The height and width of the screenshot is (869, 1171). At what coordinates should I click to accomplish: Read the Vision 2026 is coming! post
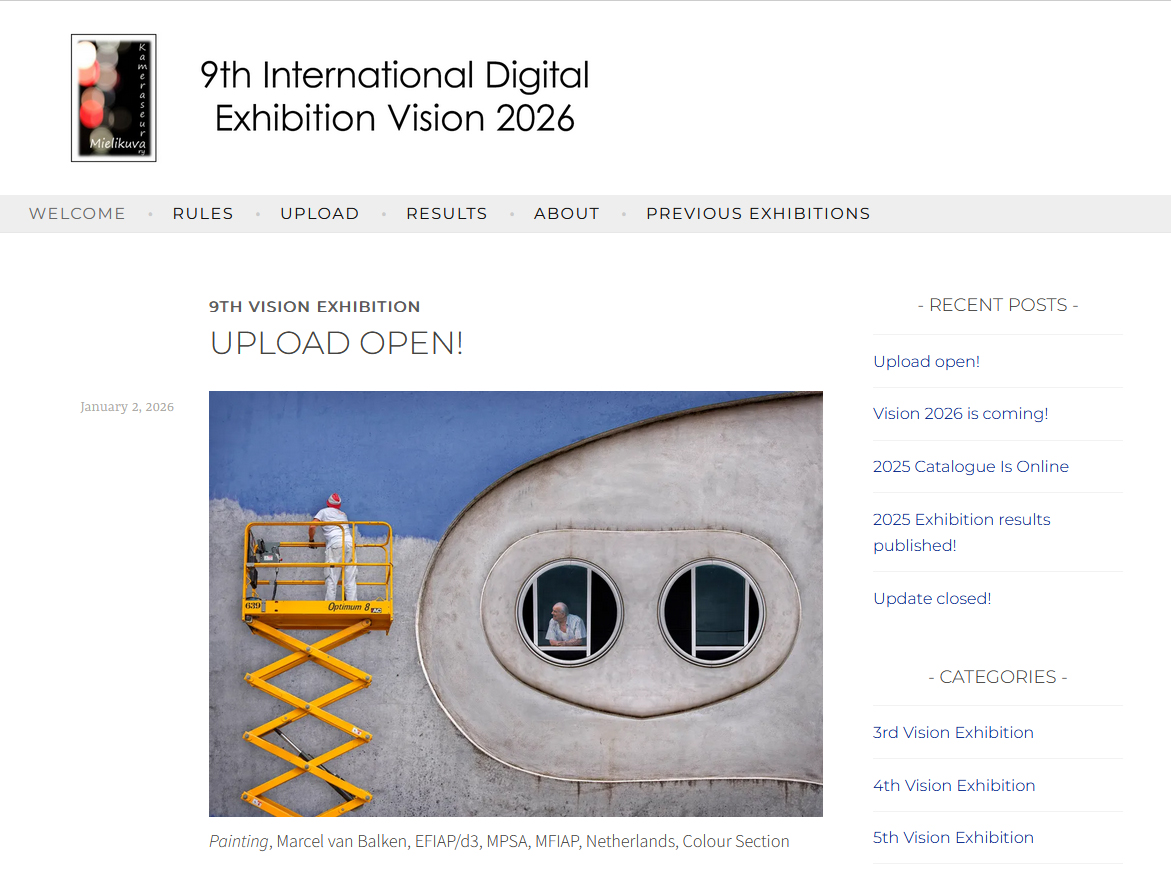pos(960,414)
